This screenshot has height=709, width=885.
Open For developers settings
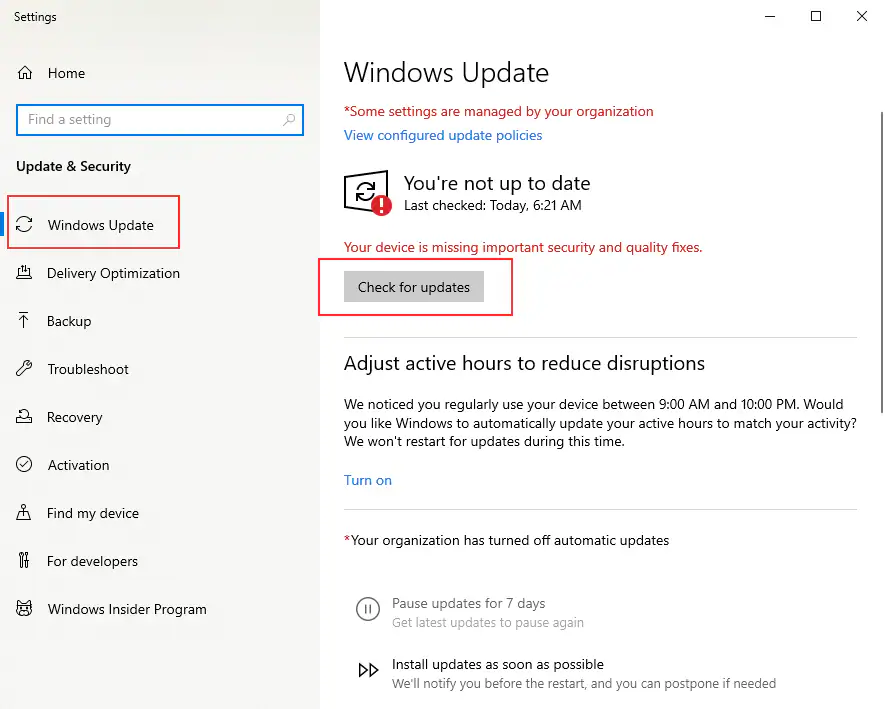coord(92,561)
